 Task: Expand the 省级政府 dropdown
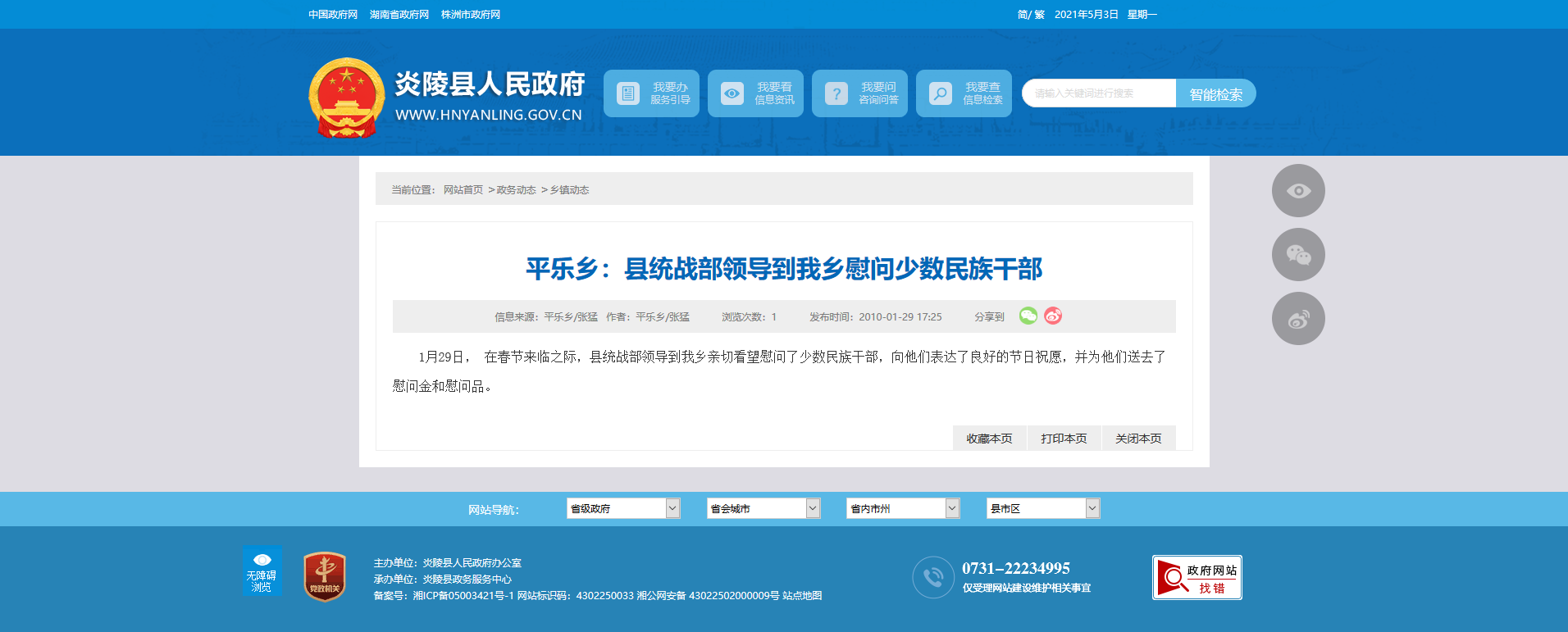pyautogui.click(x=622, y=509)
